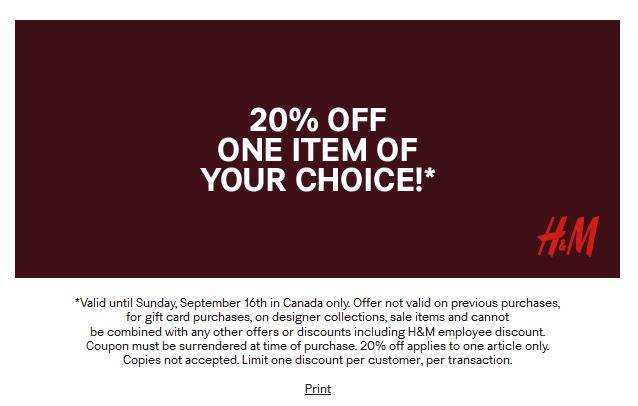Click the "ONE ITEM OF" headline line
The image size is (638, 406).
click(x=317, y=150)
